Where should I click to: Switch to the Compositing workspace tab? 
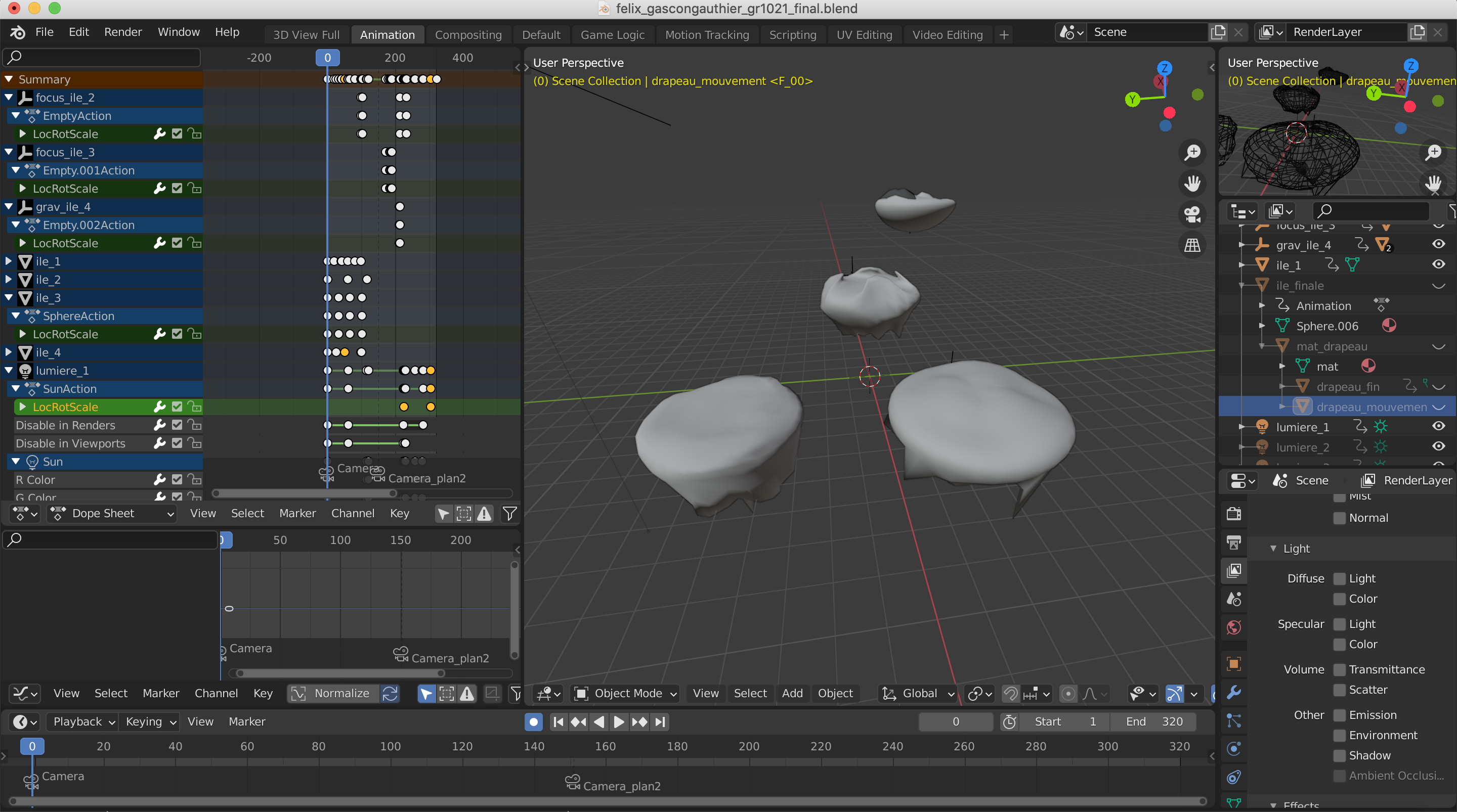point(468,34)
